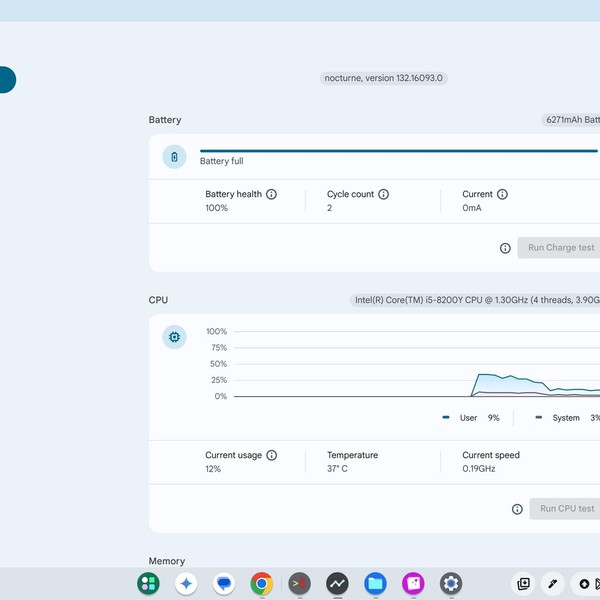600x600 pixels.
Task: Launch Google Chrome from the shelf
Action: (262, 583)
